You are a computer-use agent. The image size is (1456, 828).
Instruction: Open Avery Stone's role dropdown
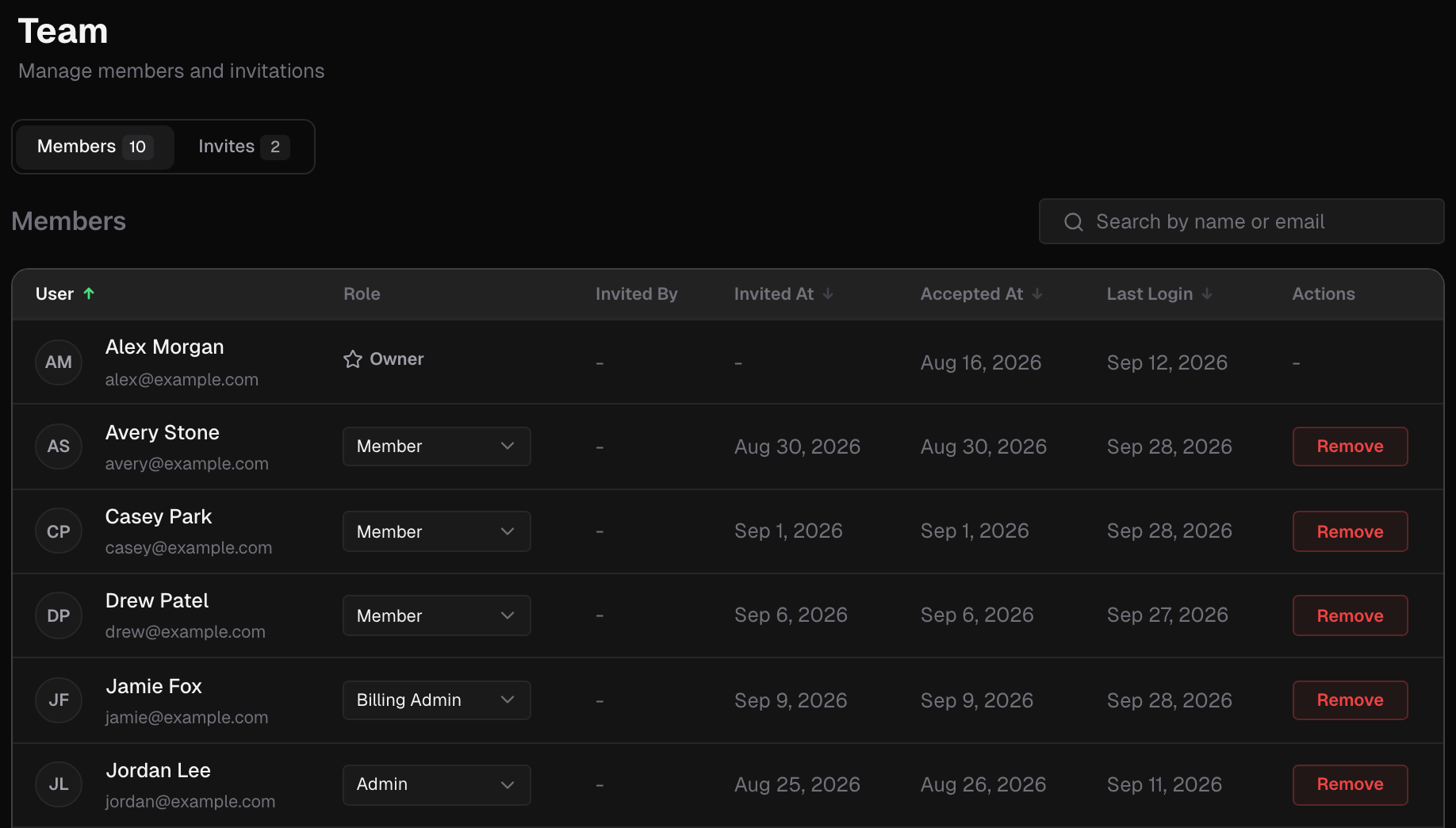click(437, 447)
